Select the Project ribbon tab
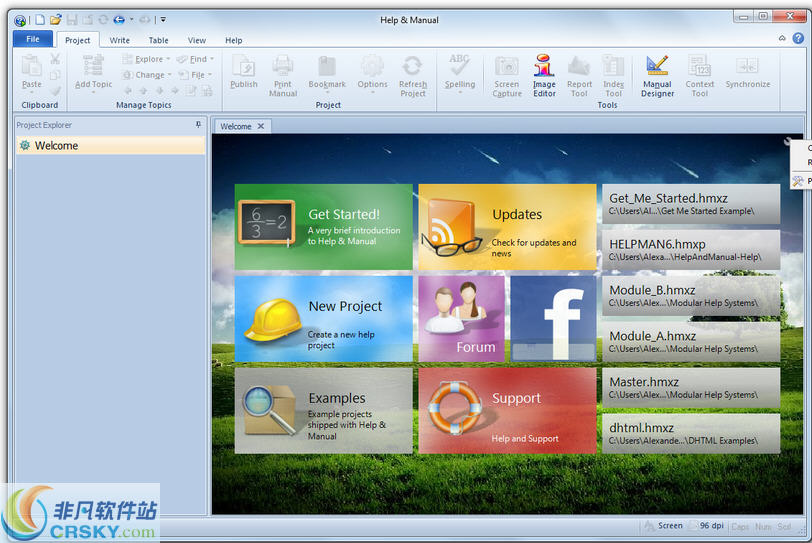This screenshot has width=812, height=543. click(78, 40)
